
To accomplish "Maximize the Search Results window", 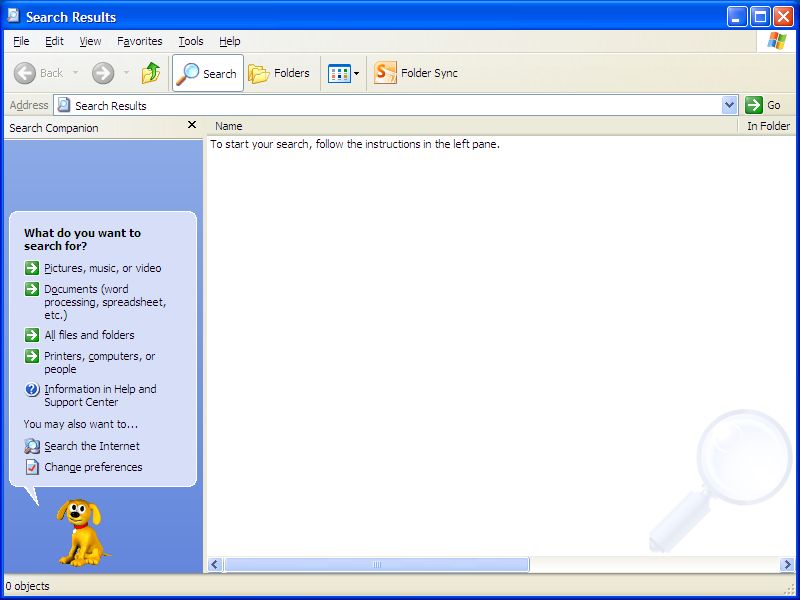I will [x=760, y=17].
